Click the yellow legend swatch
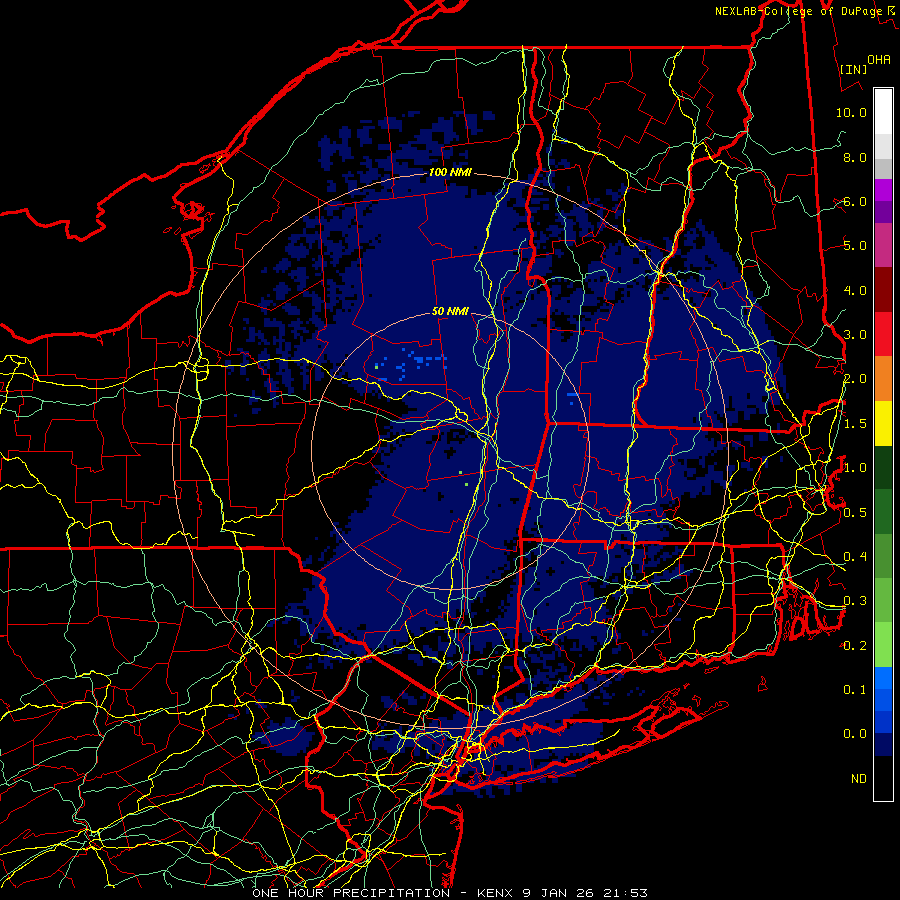This screenshot has height=900, width=900. (x=883, y=423)
